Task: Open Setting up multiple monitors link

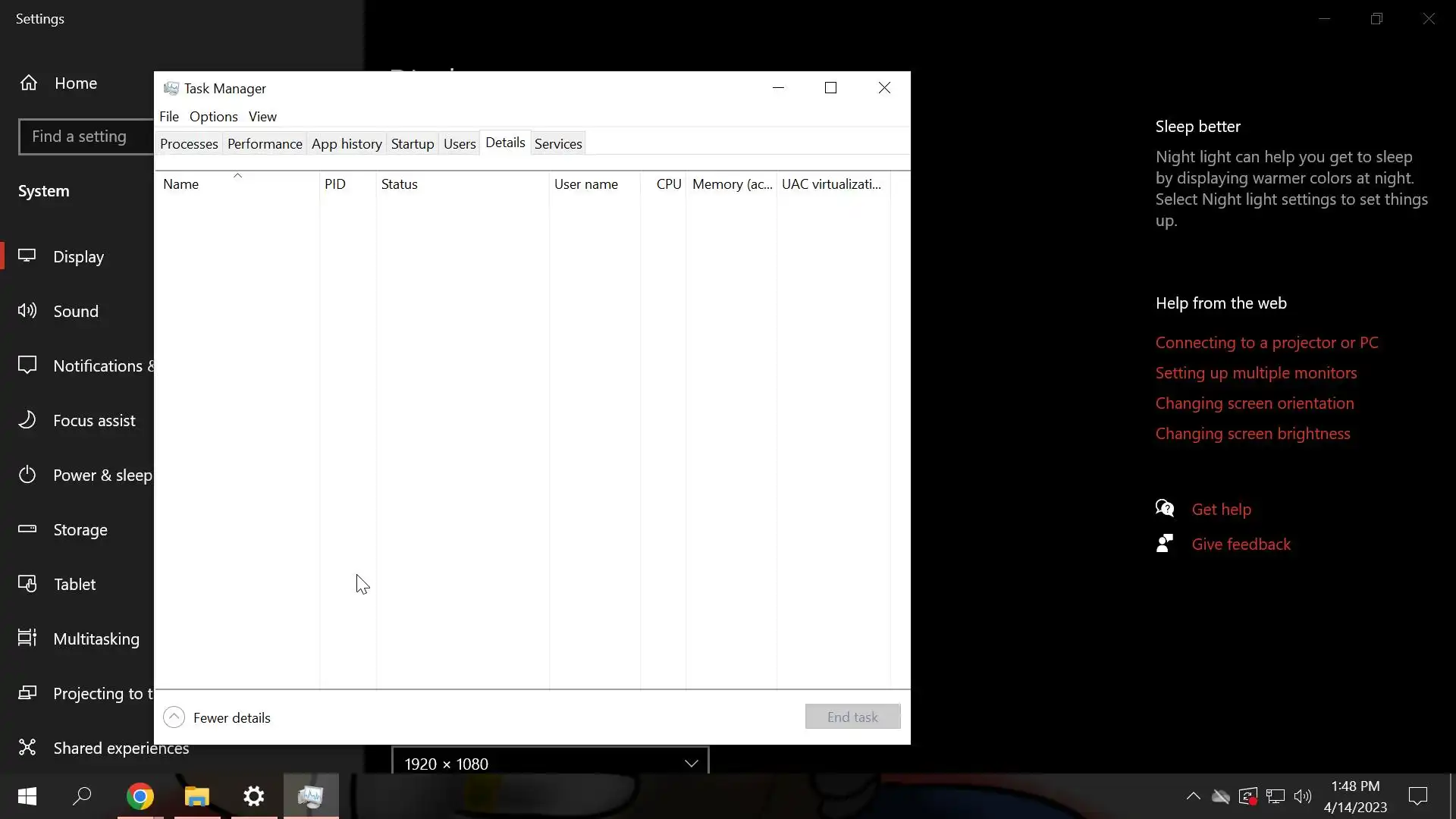Action: (x=1256, y=373)
